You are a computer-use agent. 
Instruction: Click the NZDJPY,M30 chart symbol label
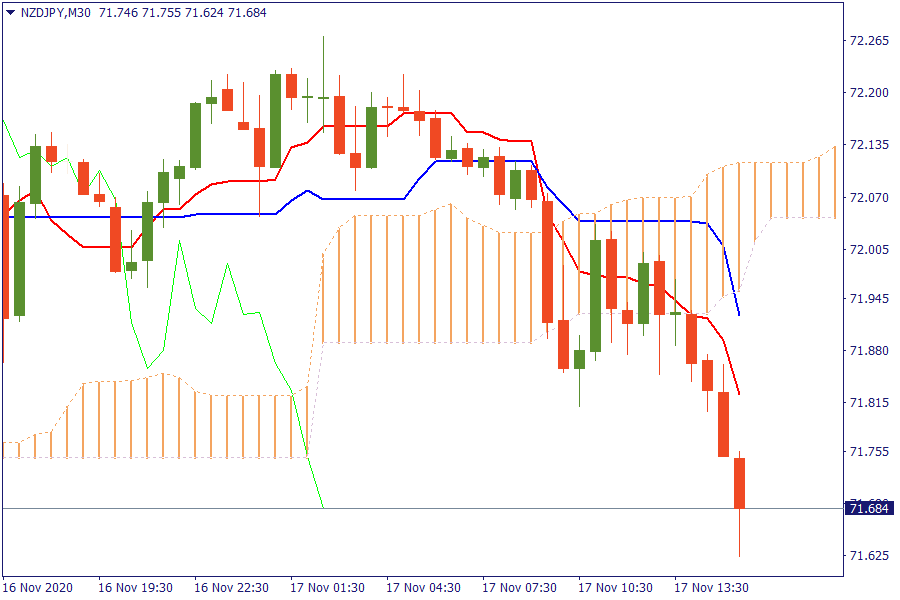point(56,12)
